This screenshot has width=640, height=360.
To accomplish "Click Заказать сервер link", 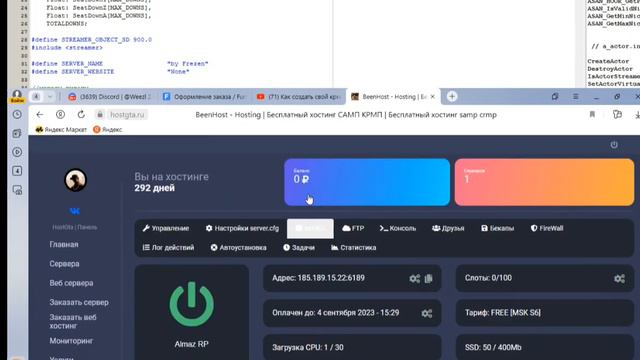I will (79, 302).
